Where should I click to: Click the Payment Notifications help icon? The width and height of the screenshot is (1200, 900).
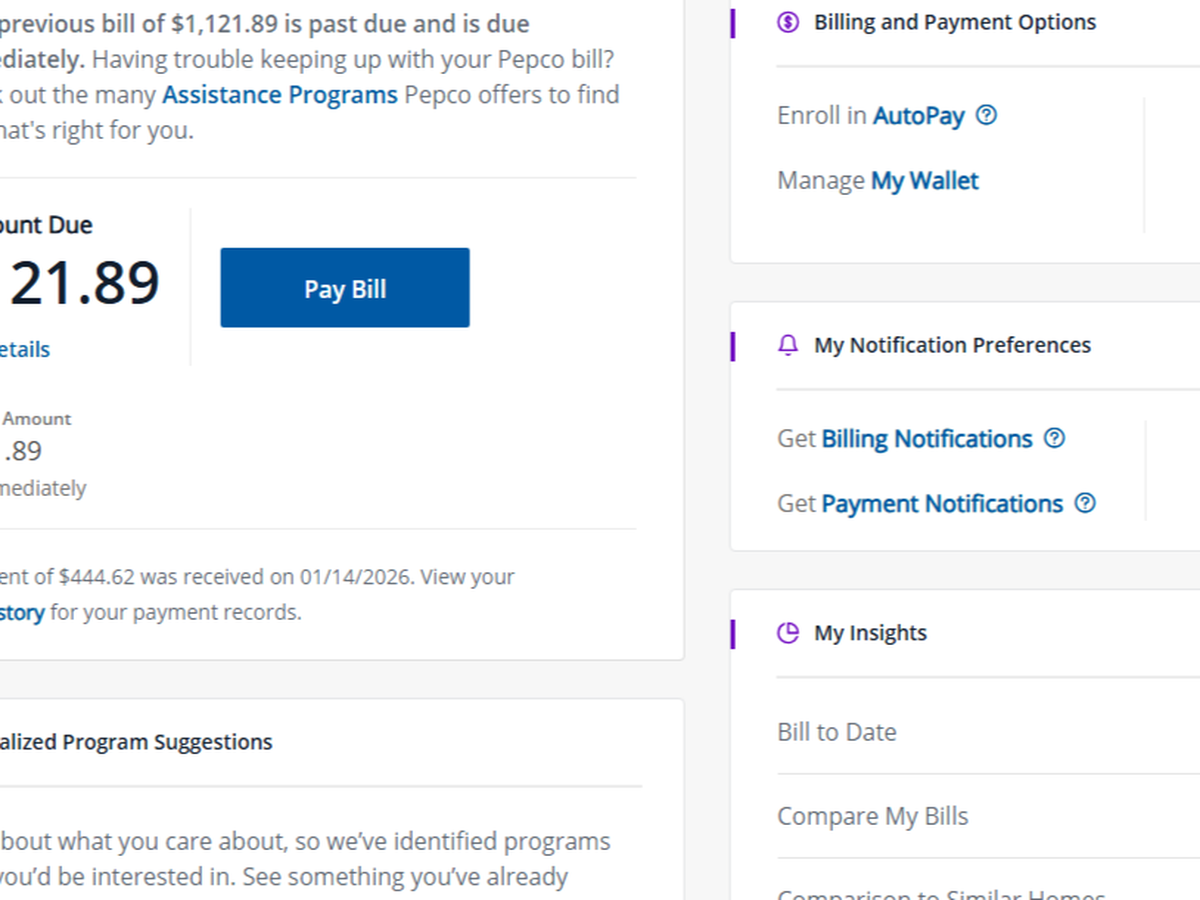[x=1085, y=503]
